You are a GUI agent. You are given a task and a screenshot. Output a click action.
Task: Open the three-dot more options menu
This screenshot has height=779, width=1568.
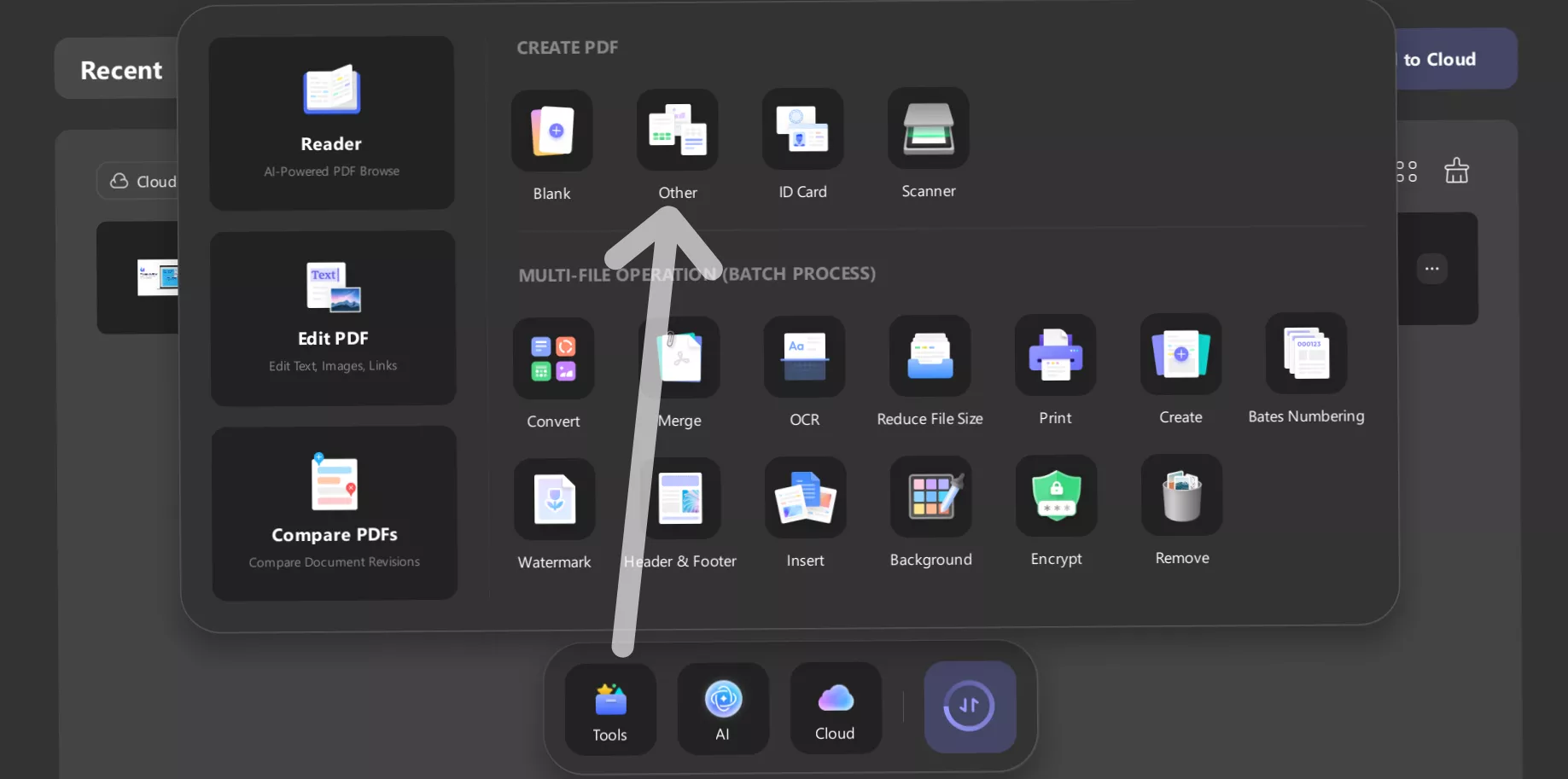(1431, 269)
